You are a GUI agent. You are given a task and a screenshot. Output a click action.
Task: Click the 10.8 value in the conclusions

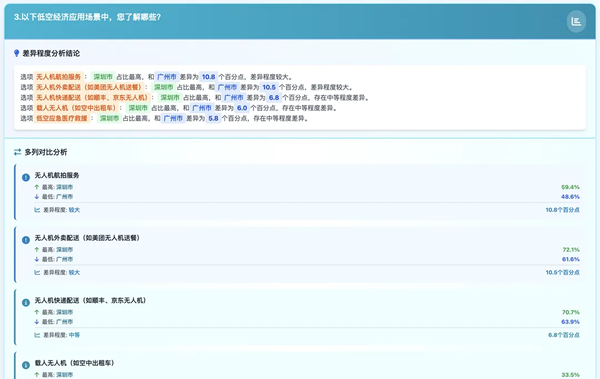[x=209, y=77]
